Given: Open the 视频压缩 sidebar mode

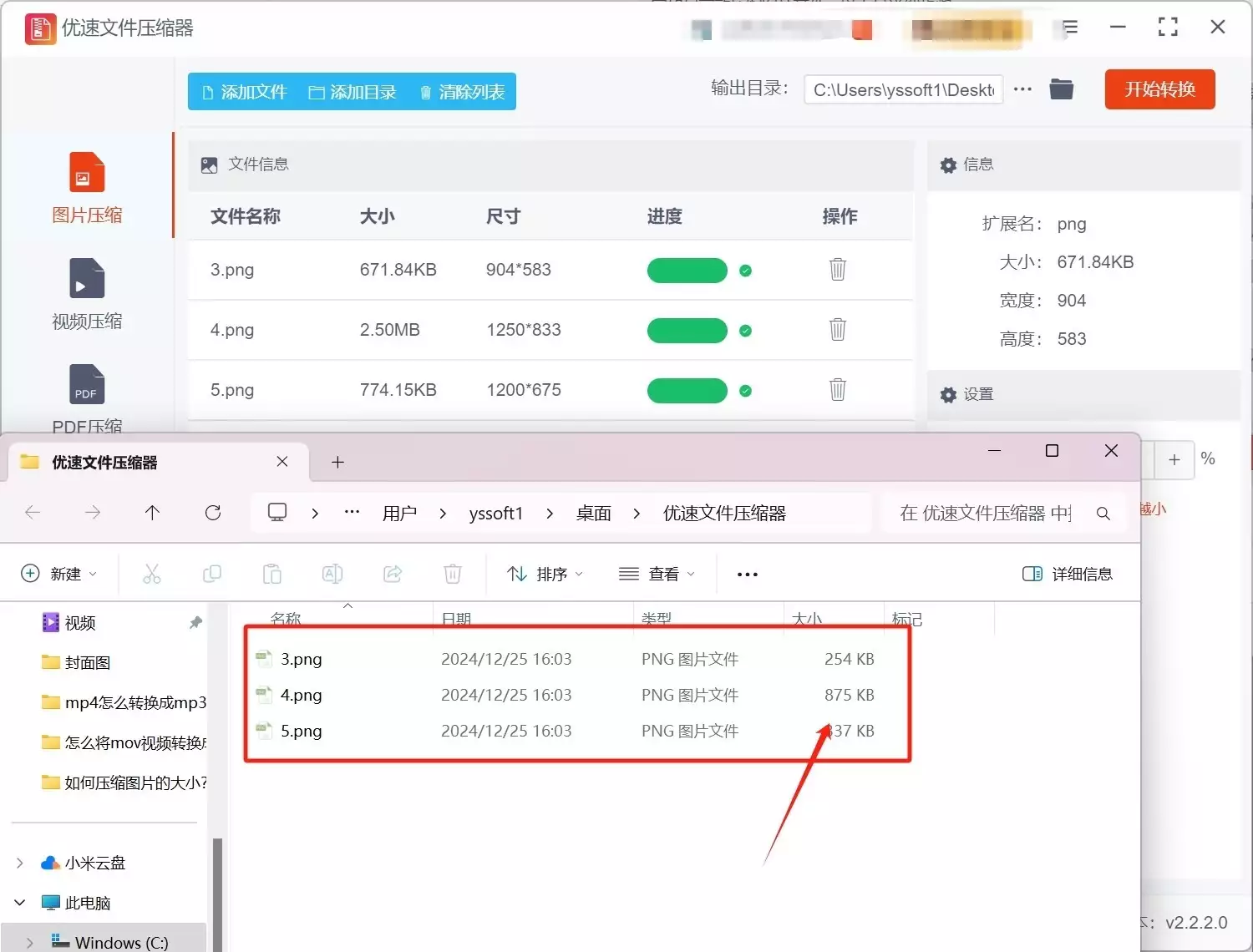Looking at the screenshot, I should tap(87, 295).
